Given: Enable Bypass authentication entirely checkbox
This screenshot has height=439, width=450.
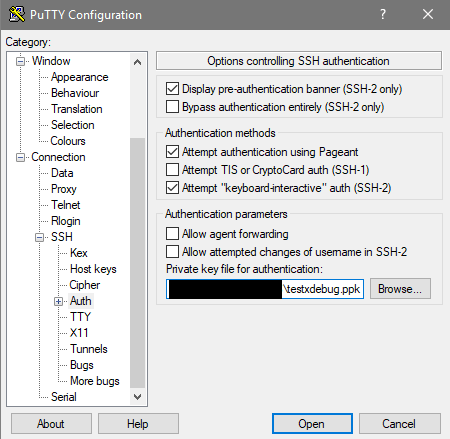Looking at the screenshot, I should [172, 107].
